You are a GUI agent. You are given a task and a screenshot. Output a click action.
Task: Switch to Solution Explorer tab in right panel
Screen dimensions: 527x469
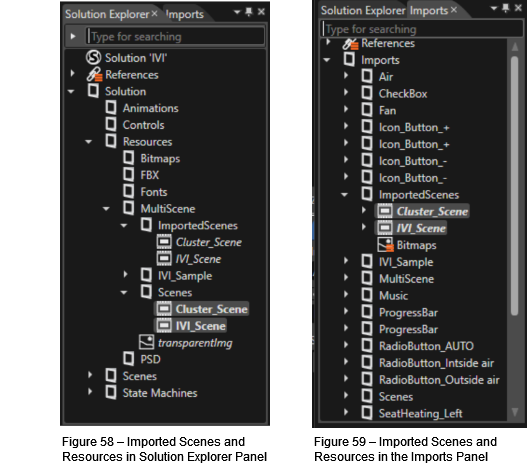[363, 10]
